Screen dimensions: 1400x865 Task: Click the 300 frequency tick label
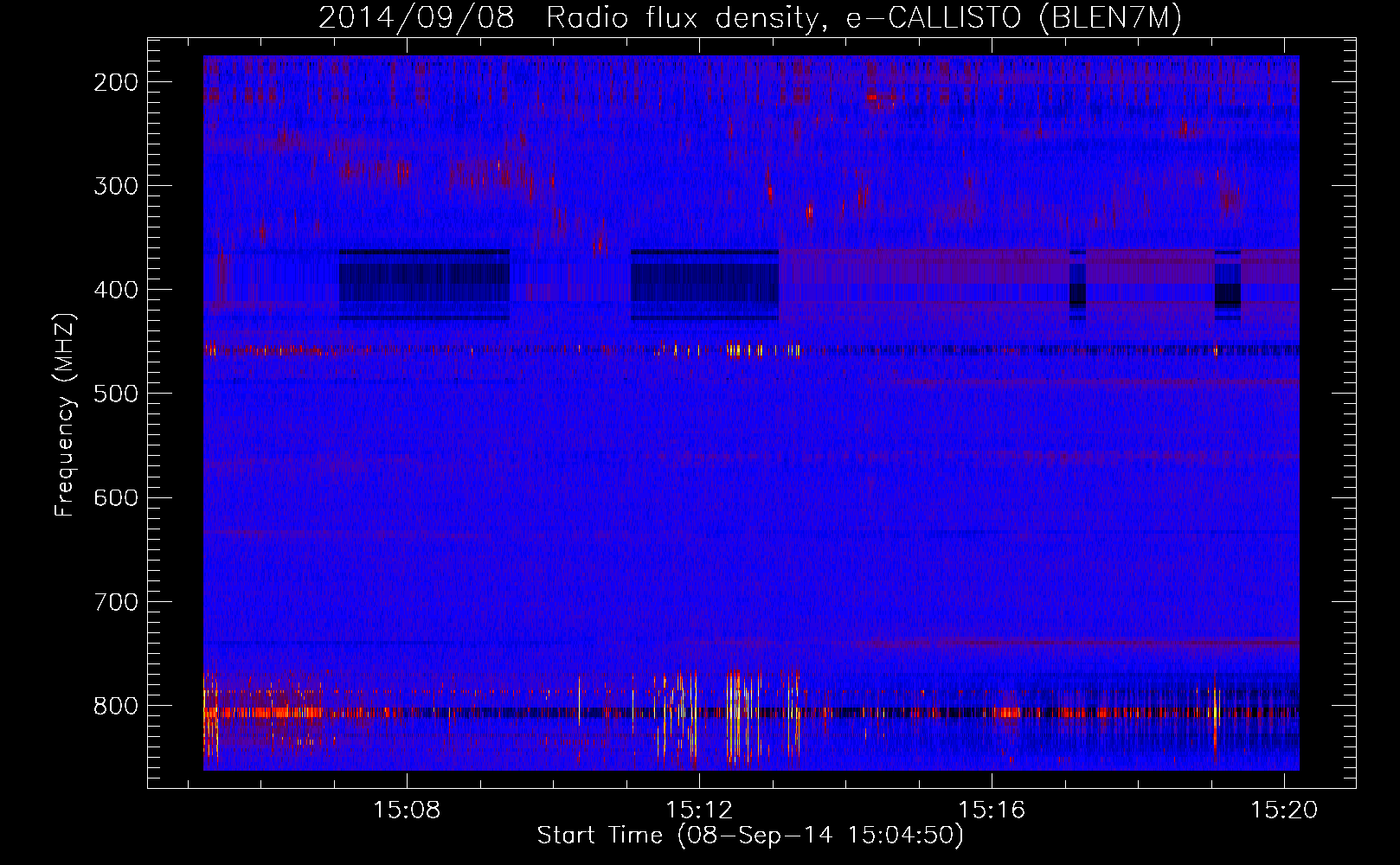[x=116, y=186]
